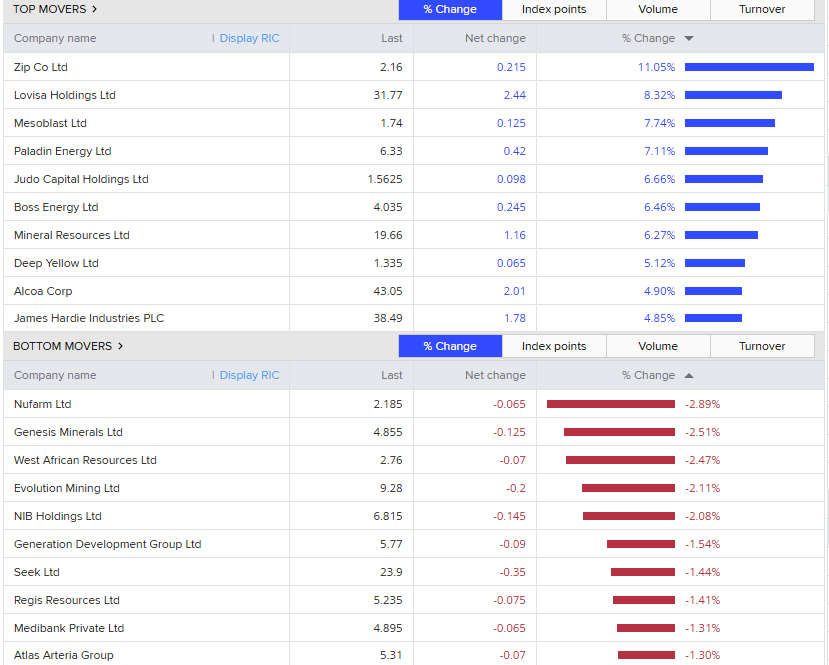Select Evolution Mining Ltd company name
Screen dimensions: 829x665
click(67, 488)
